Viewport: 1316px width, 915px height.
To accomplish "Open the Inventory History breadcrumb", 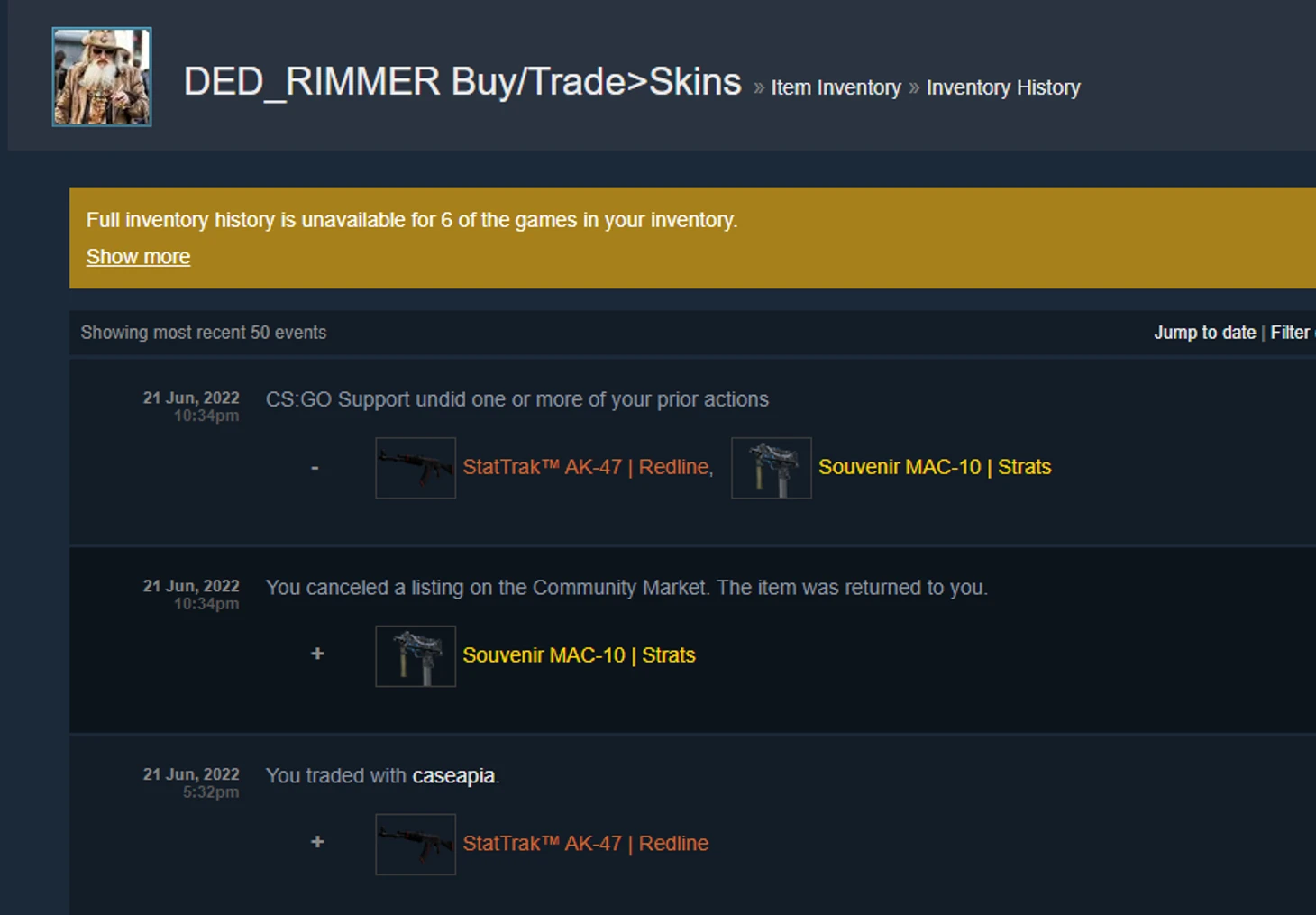I will point(1003,87).
